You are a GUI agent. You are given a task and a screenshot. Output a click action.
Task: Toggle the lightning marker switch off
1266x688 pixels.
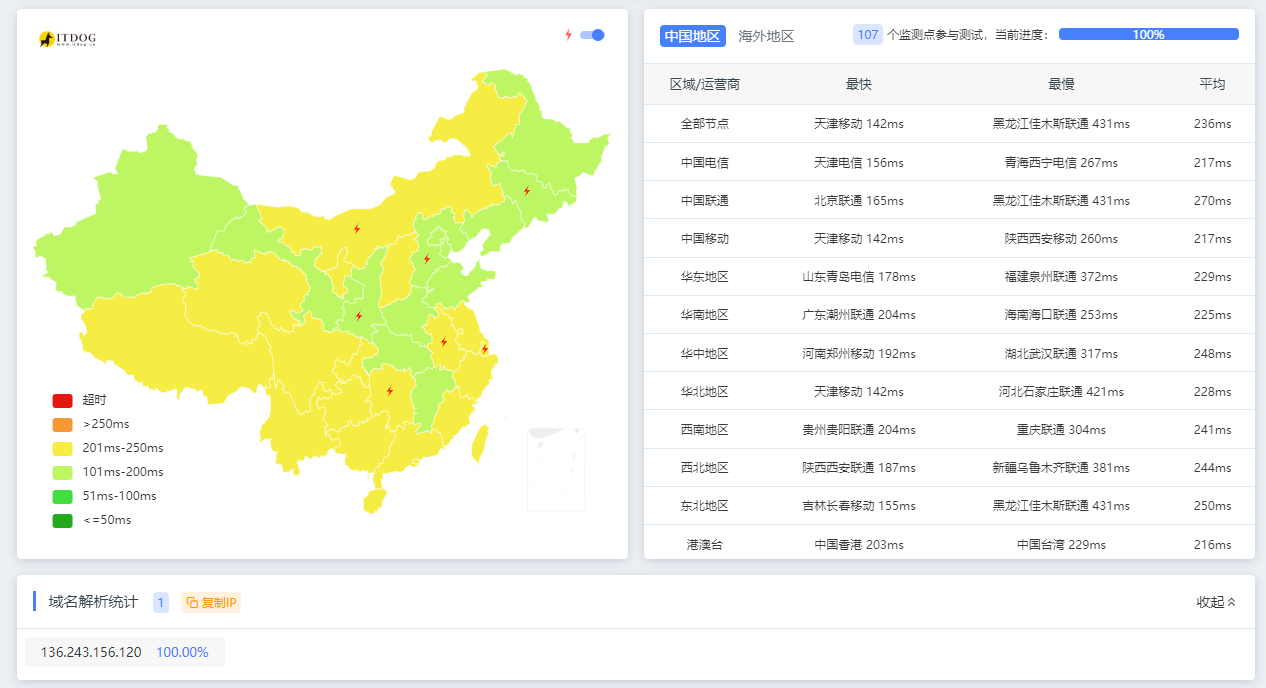[592, 35]
